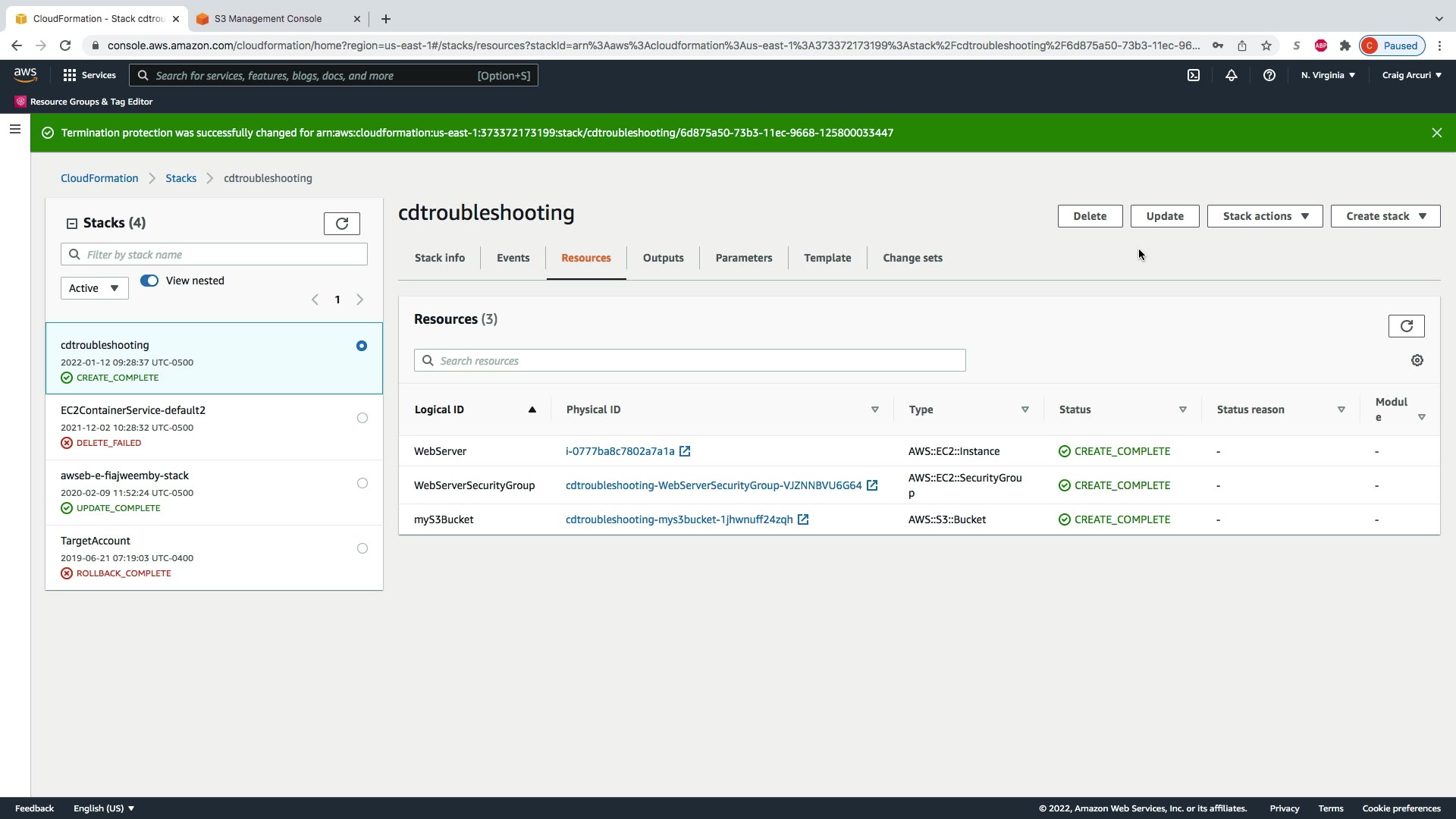This screenshot has height=819, width=1456.
Task: Open the help question mark icon
Action: (1269, 75)
